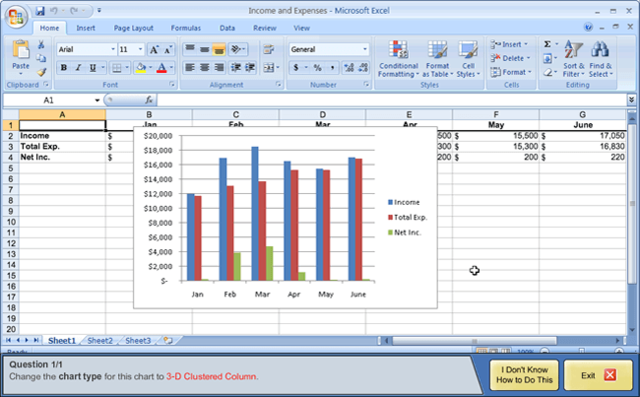
Task: Open Sort & Filter menu
Action: tap(573, 59)
